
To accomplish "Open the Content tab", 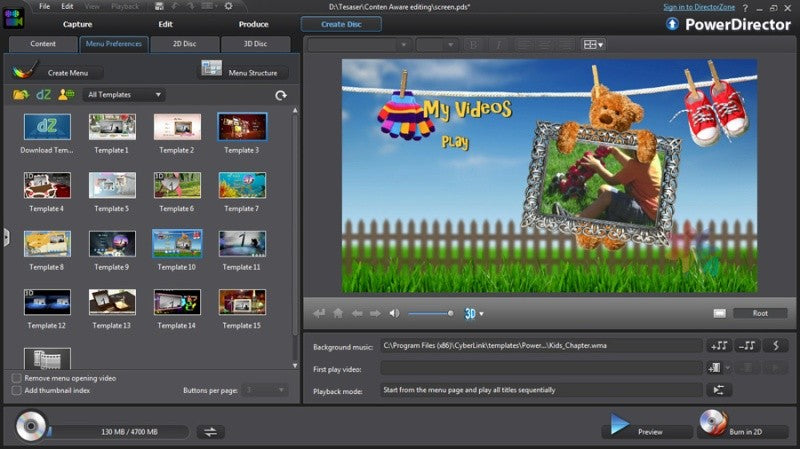I will pyautogui.click(x=43, y=44).
